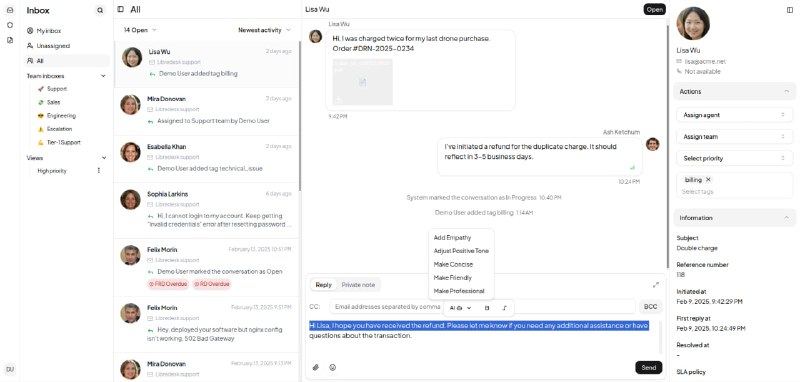Click Lisa Wu's large profile photo in sidebar
Viewport: 800px width, 382px height.
point(693,23)
